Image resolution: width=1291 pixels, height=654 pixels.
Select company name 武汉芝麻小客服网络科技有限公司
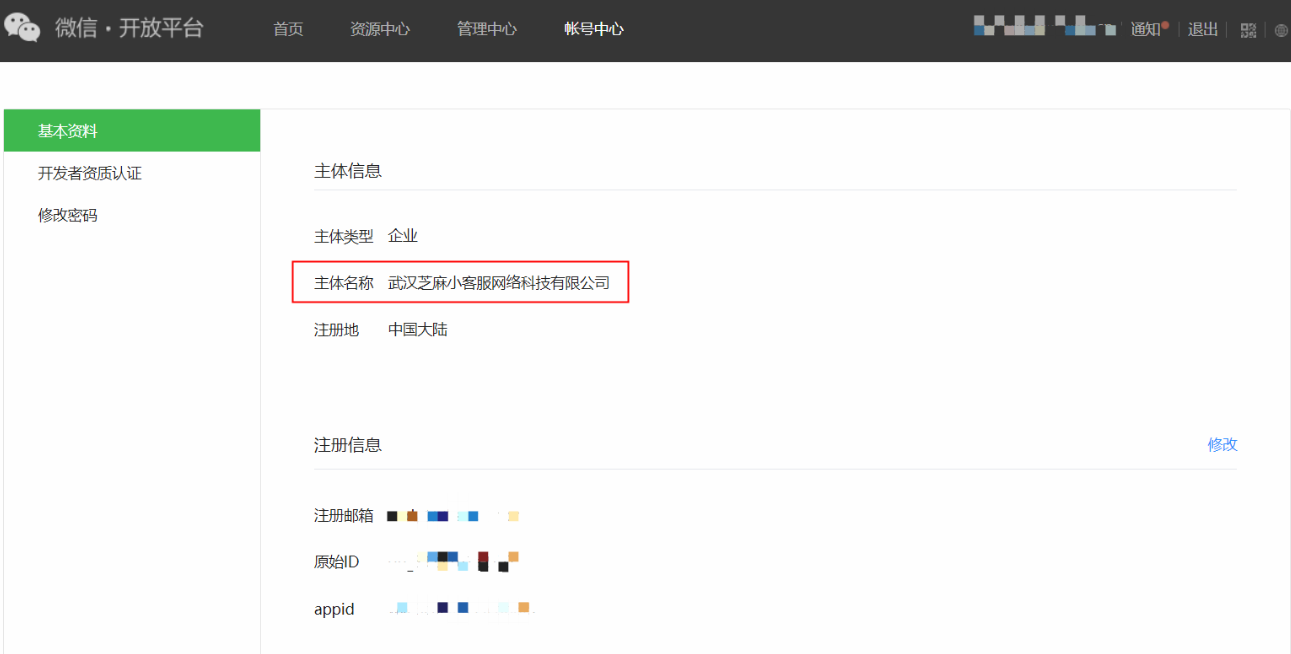pos(499,283)
